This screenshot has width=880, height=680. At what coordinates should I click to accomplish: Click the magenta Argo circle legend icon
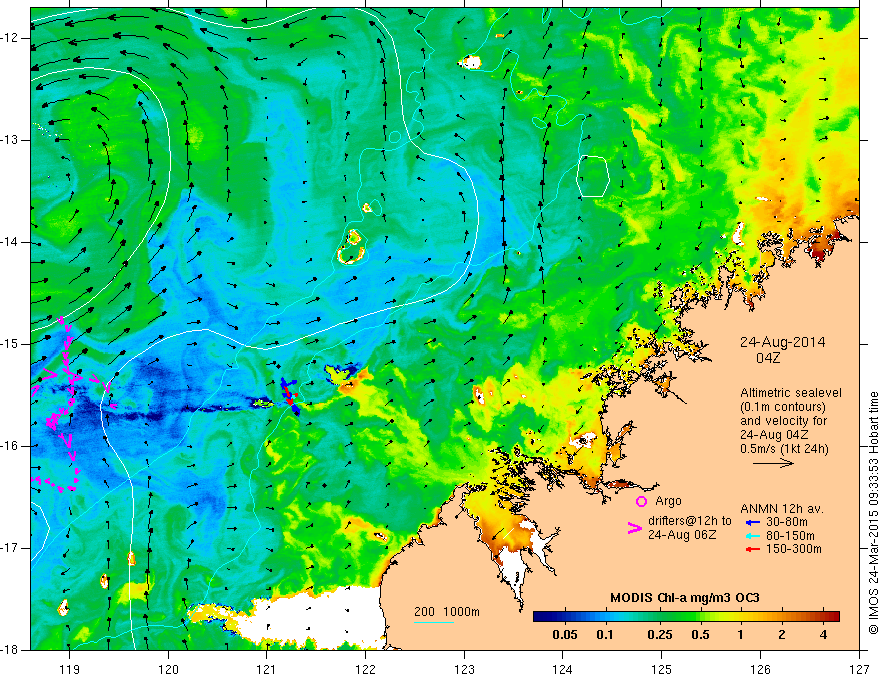[641, 501]
